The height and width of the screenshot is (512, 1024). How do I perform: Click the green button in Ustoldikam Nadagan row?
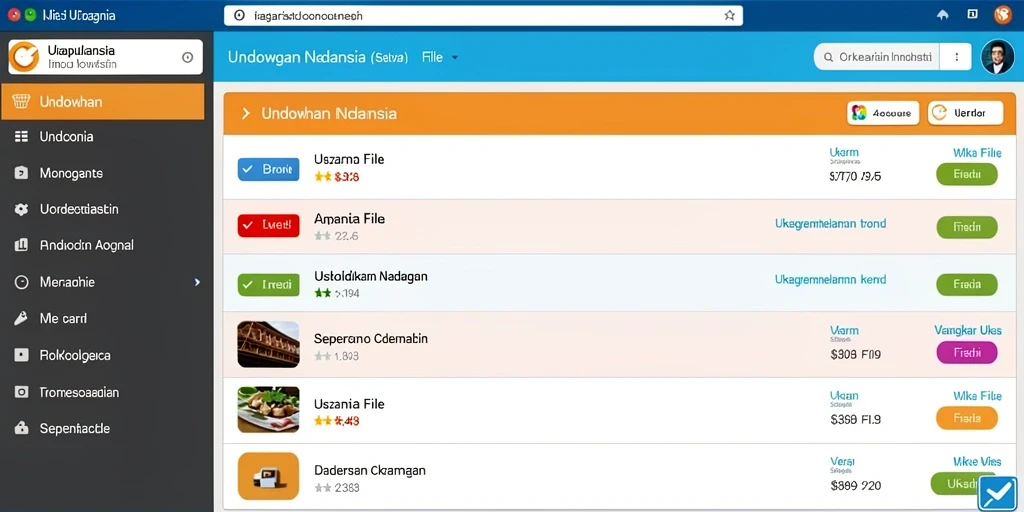tap(967, 285)
